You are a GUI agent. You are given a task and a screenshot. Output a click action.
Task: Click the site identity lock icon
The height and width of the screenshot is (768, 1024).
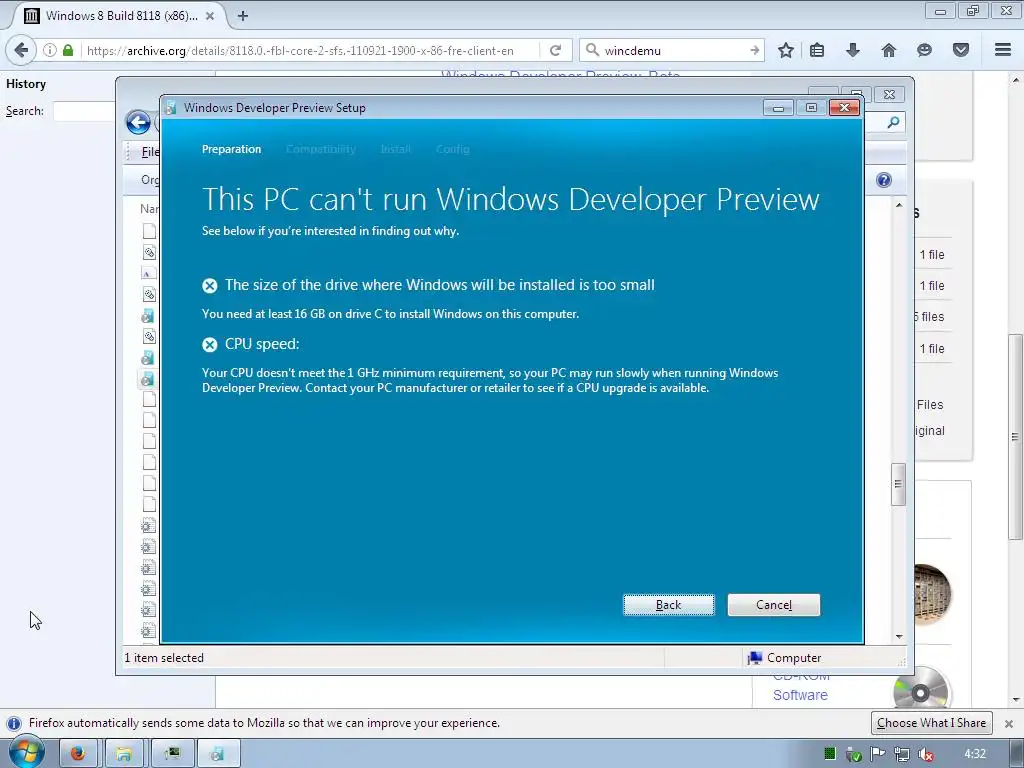coord(67,50)
